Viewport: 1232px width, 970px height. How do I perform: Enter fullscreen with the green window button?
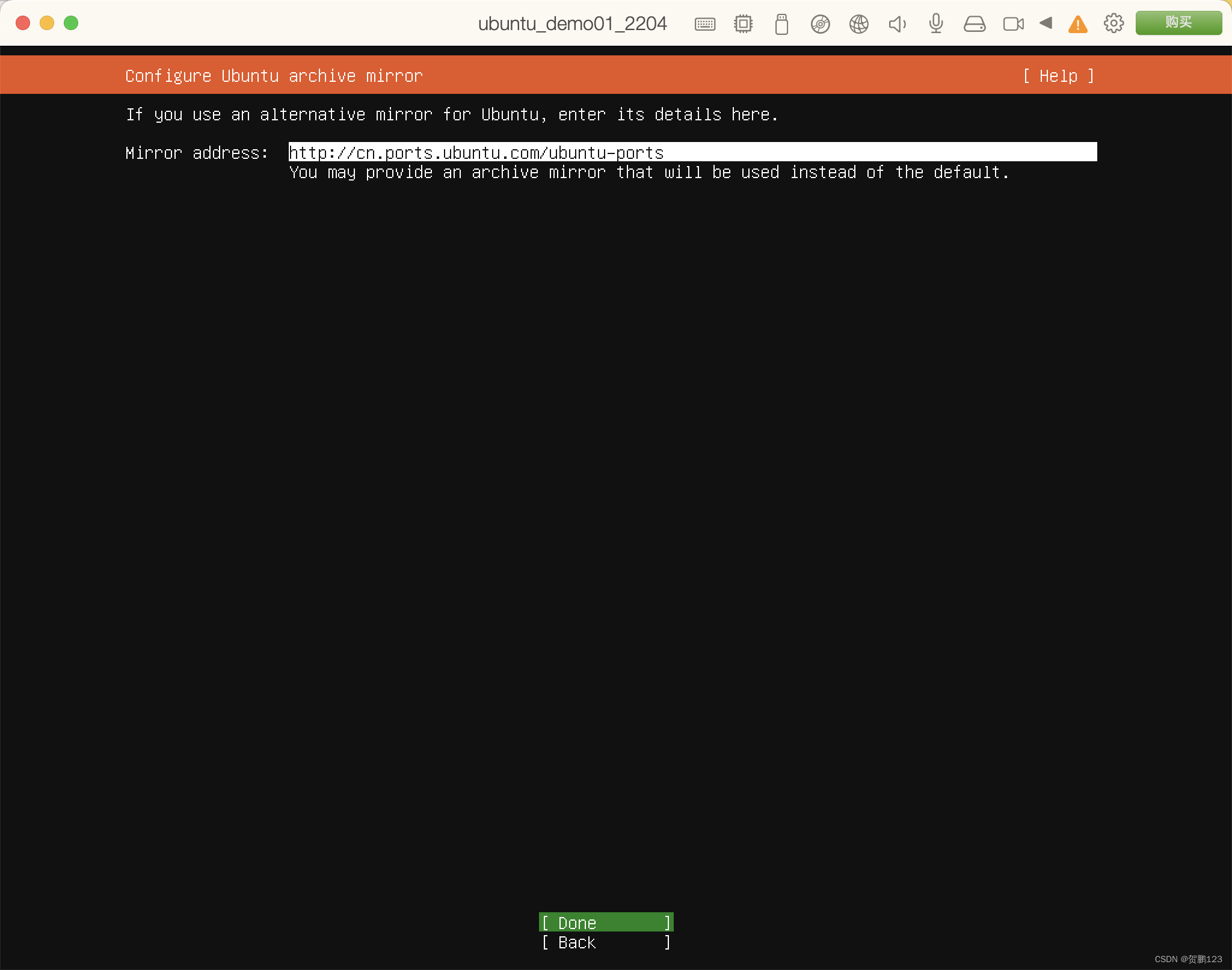click(x=71, y=23)
